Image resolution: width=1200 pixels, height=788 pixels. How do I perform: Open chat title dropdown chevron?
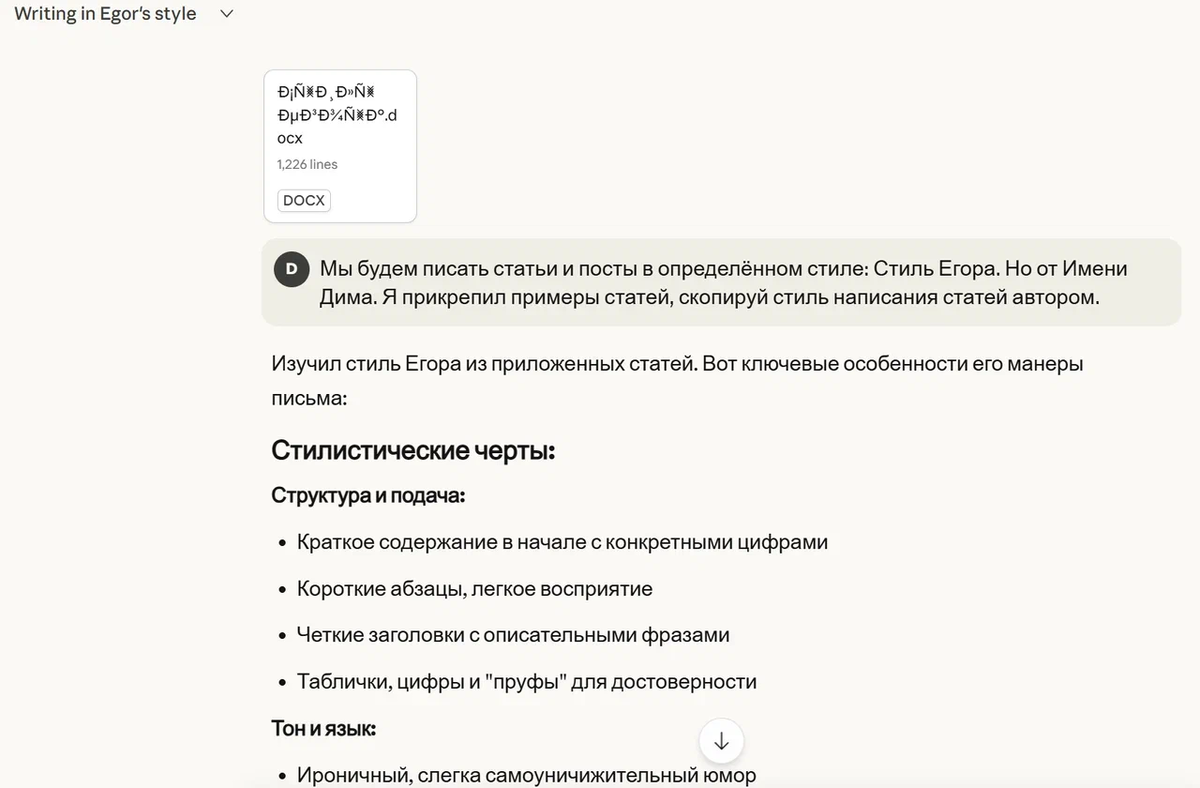(227, 14)
